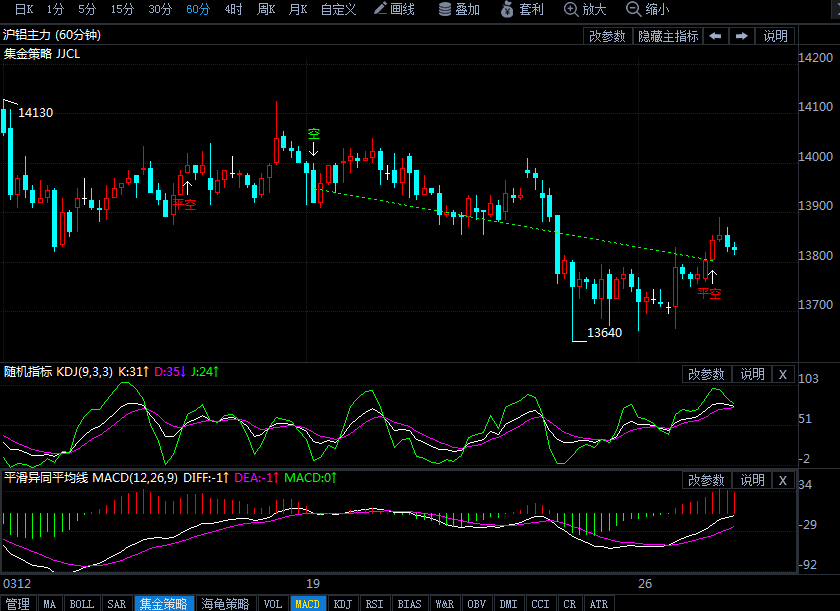
Task: Click the 叠加 overlay stack icon
Action: (460, 9)
